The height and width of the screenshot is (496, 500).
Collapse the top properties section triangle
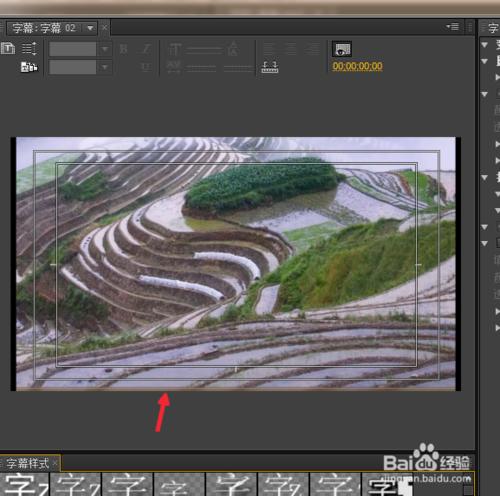pos(485,44)
